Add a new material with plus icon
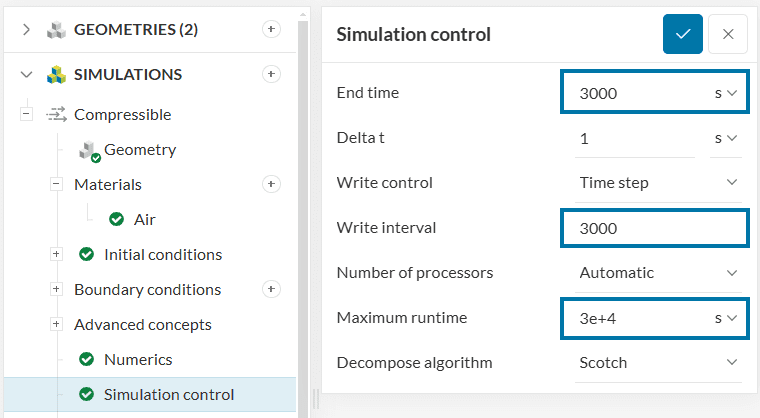 tap(270, 184)
